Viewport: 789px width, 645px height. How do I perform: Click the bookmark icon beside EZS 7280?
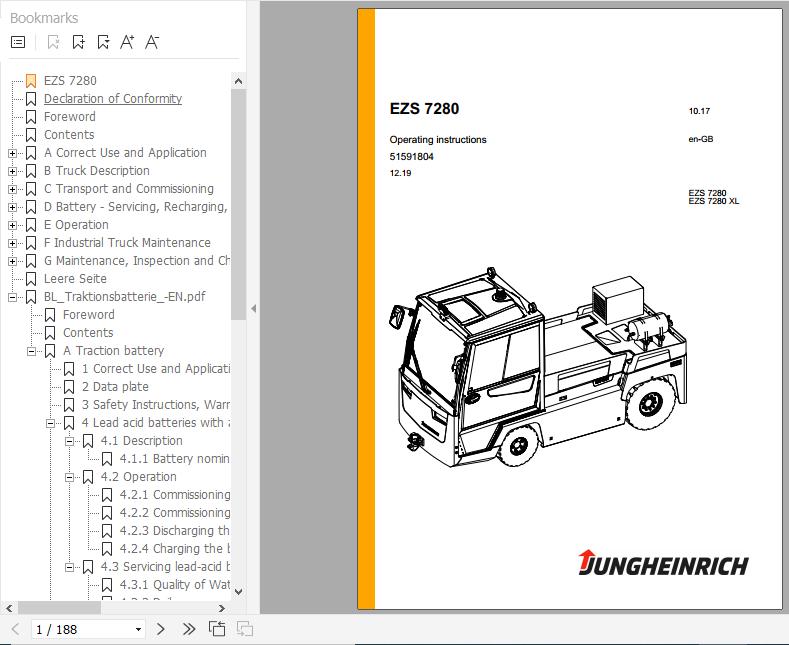tap(31, 81)
